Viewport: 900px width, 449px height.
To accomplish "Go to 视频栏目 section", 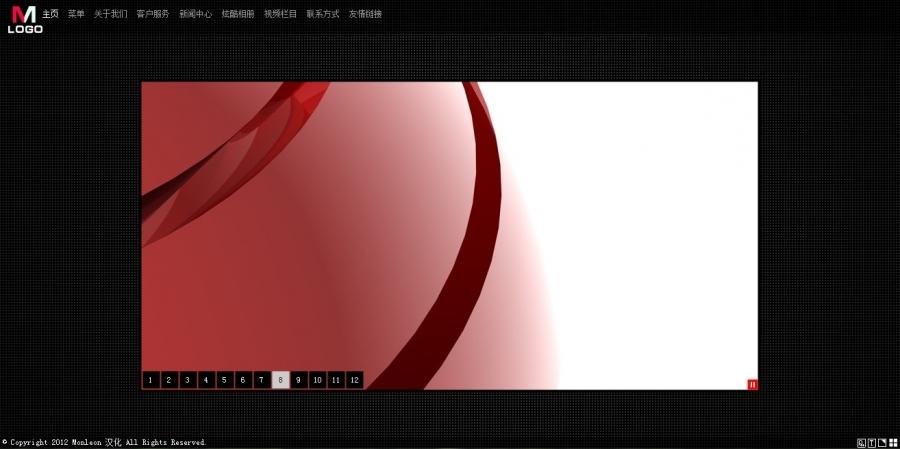I will pos(281,14).
